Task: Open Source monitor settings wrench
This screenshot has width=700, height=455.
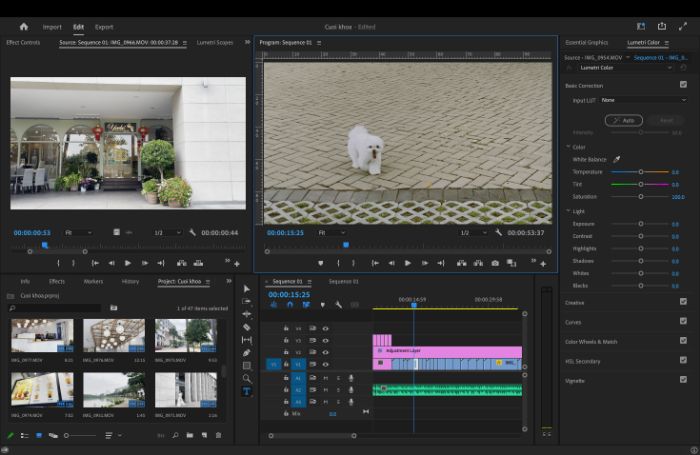Action: (x=192, y=233)
